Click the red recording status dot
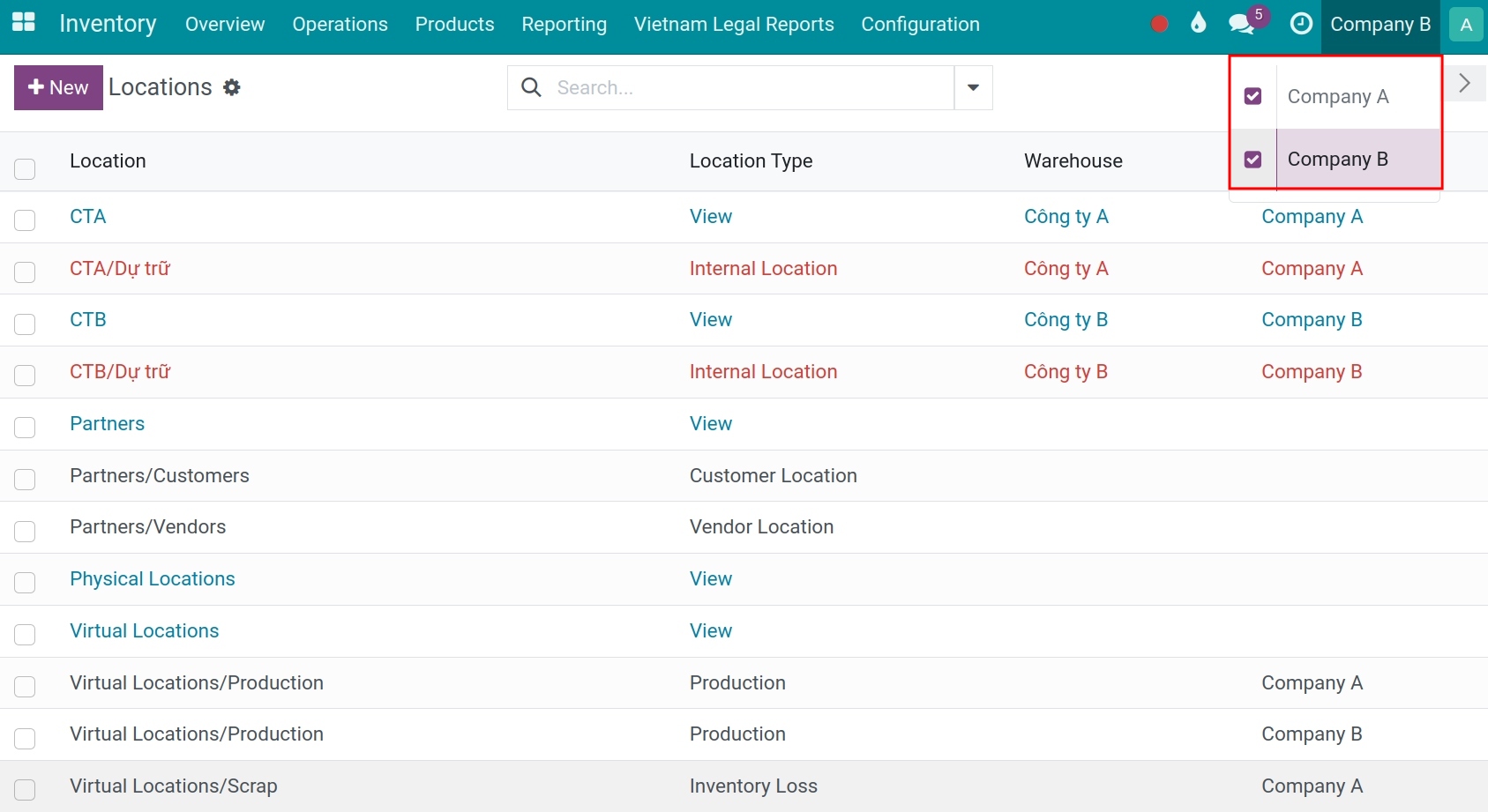 [1160, 24]
